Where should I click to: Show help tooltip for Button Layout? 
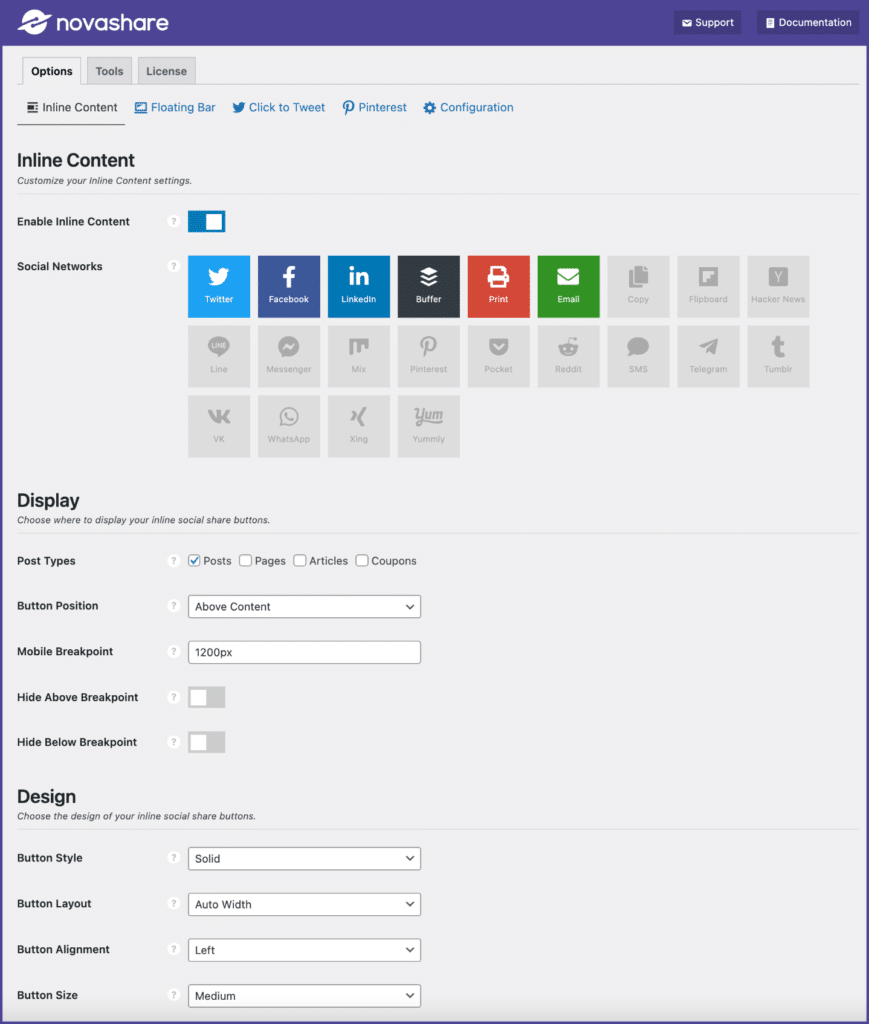click(173, 904)
